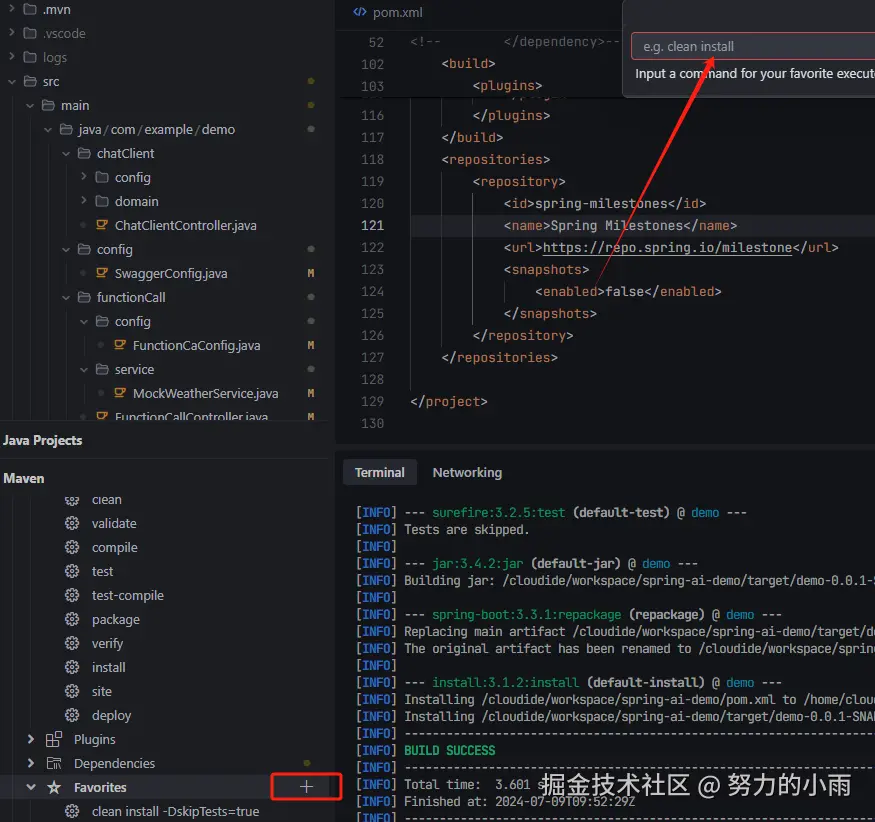Run the package lifecycle phase
The image size is (875, 822).
coord(116,619)
